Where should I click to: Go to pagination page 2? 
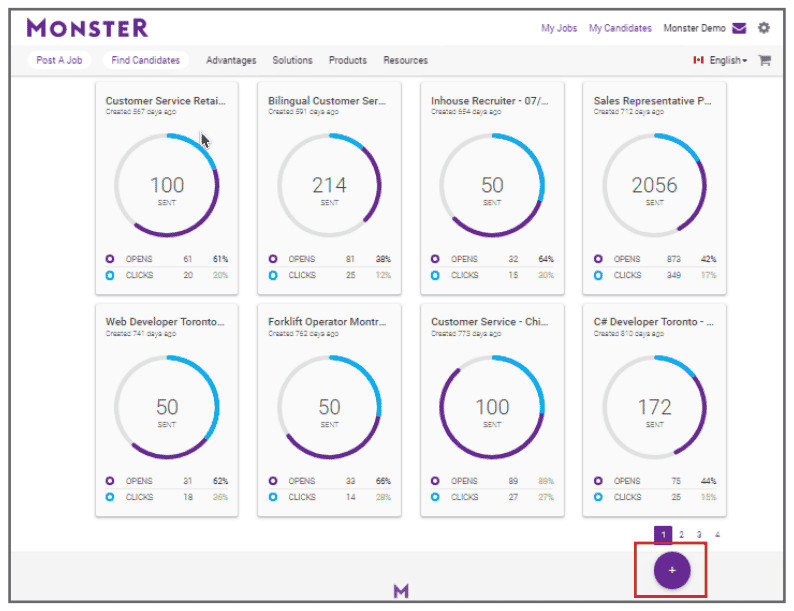point(681,535)
